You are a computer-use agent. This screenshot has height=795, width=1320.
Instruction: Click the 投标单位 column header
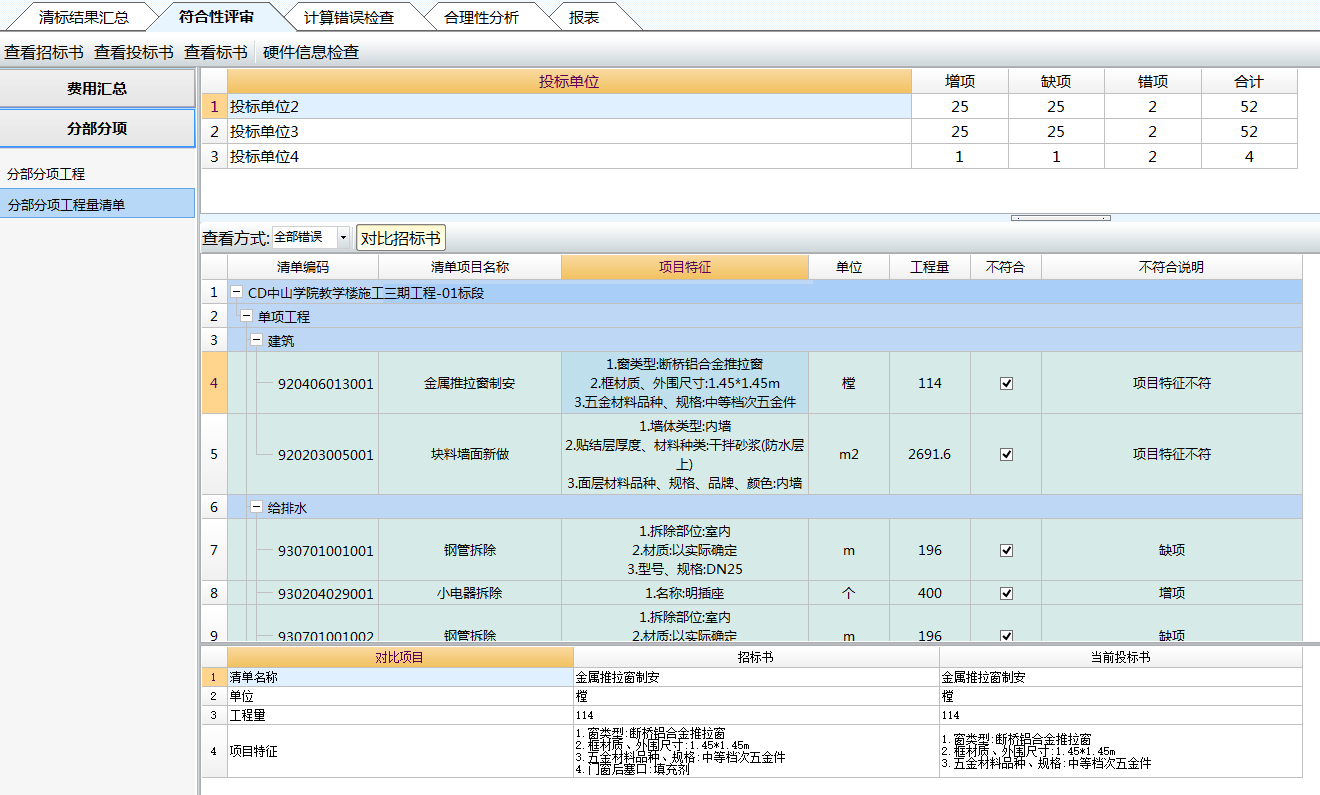[569, 82]
